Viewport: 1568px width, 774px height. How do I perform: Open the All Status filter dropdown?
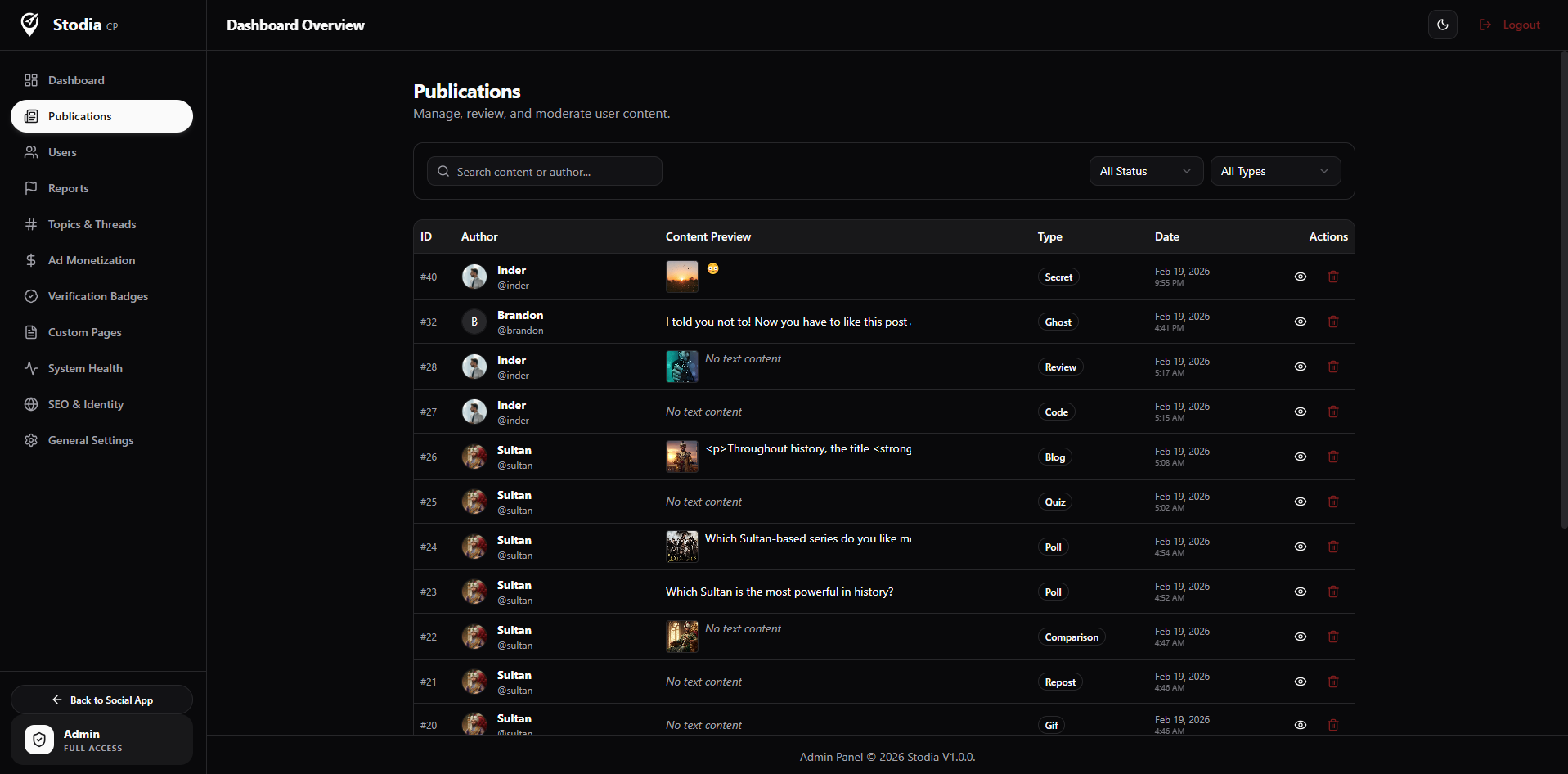click(x=1145, y=171)
